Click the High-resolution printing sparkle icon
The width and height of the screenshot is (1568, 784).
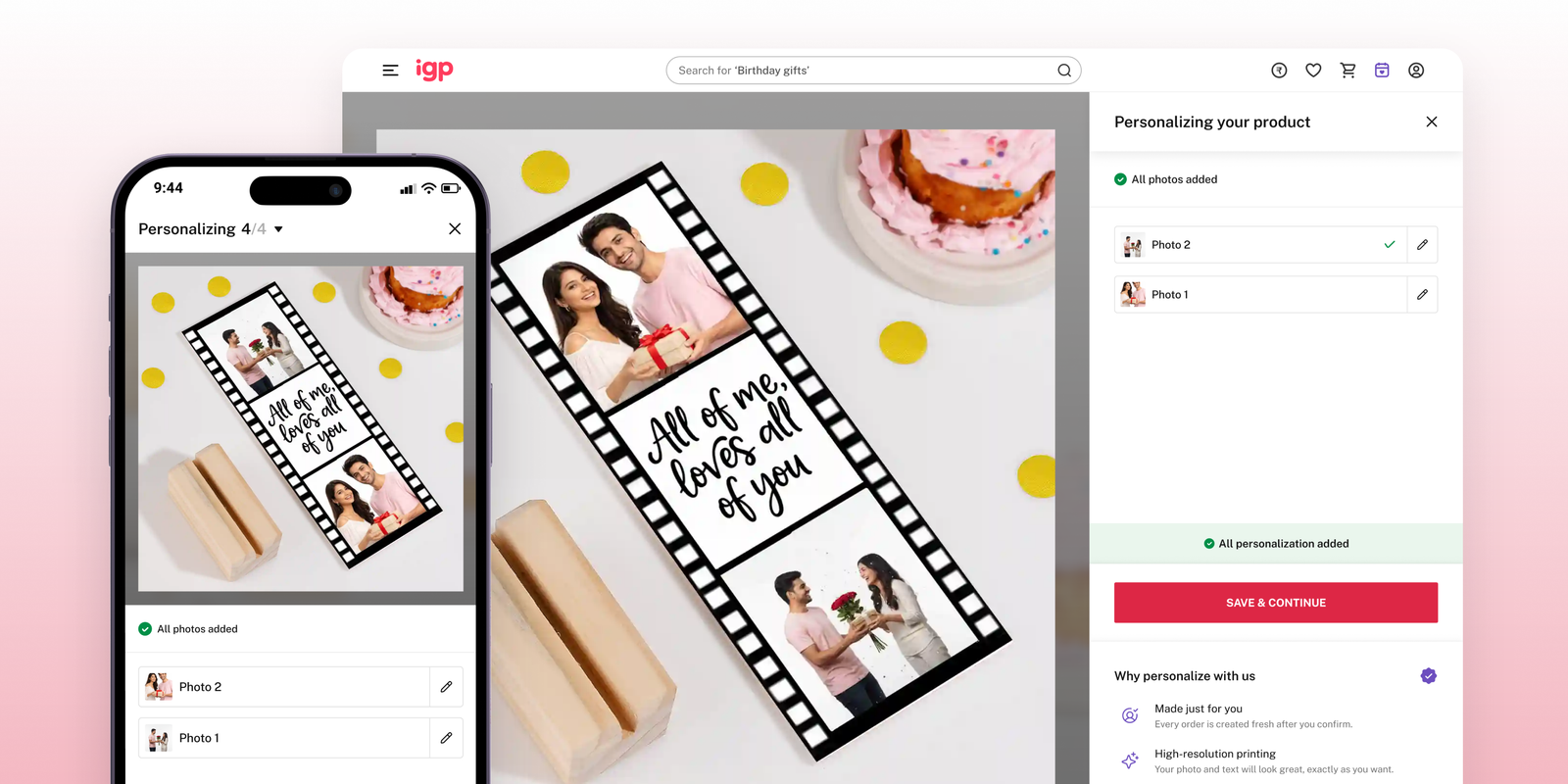coord(1130,760)
